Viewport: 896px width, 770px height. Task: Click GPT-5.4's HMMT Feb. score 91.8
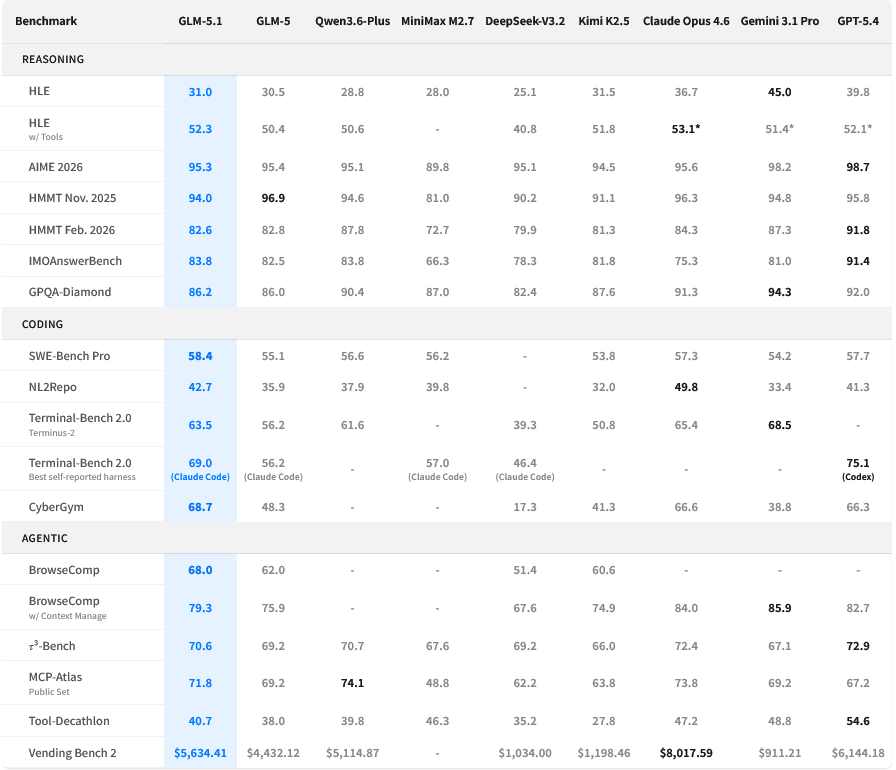pyautogui.click(x=858, y=230)
